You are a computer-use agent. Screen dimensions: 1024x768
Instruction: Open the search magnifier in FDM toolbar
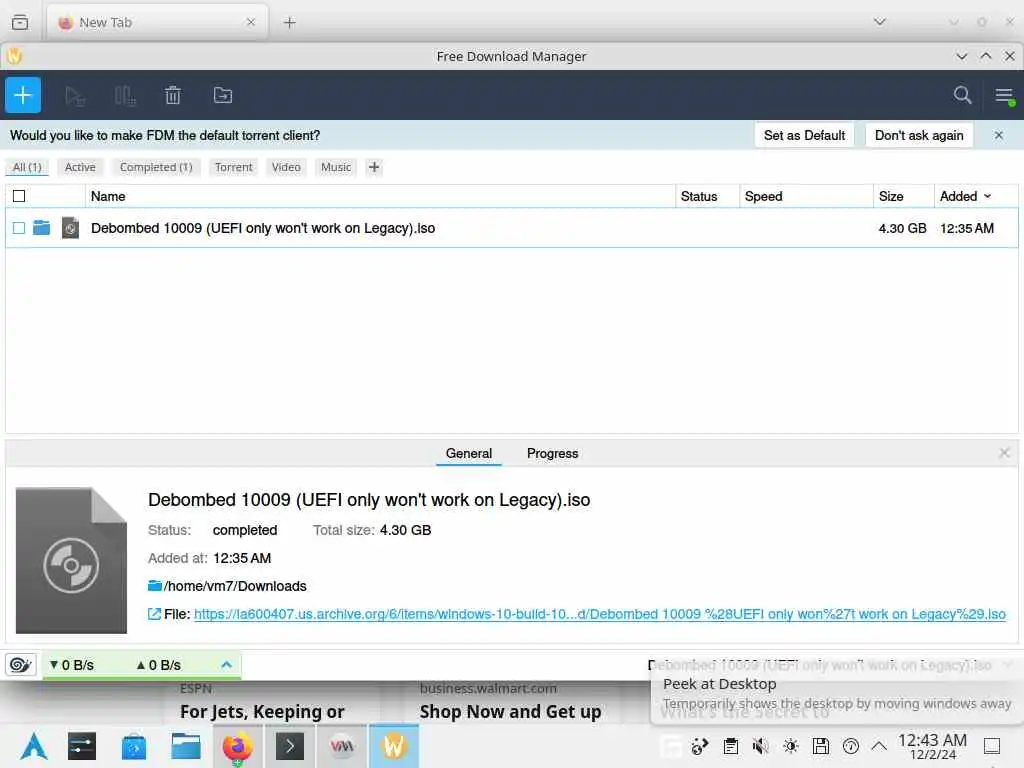[x=962, y=95]
